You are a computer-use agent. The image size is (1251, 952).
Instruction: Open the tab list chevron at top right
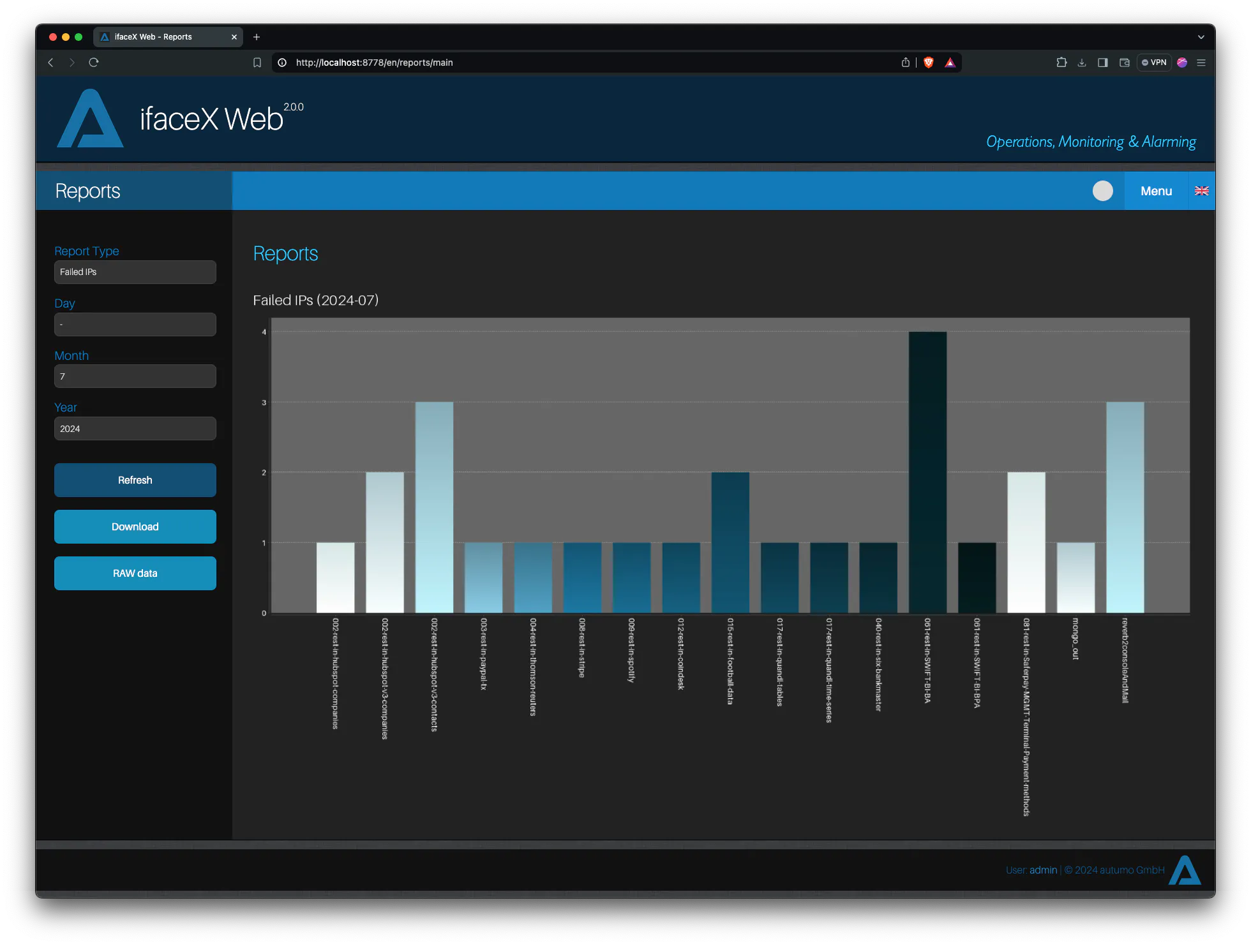click(x=1202, y=36)
